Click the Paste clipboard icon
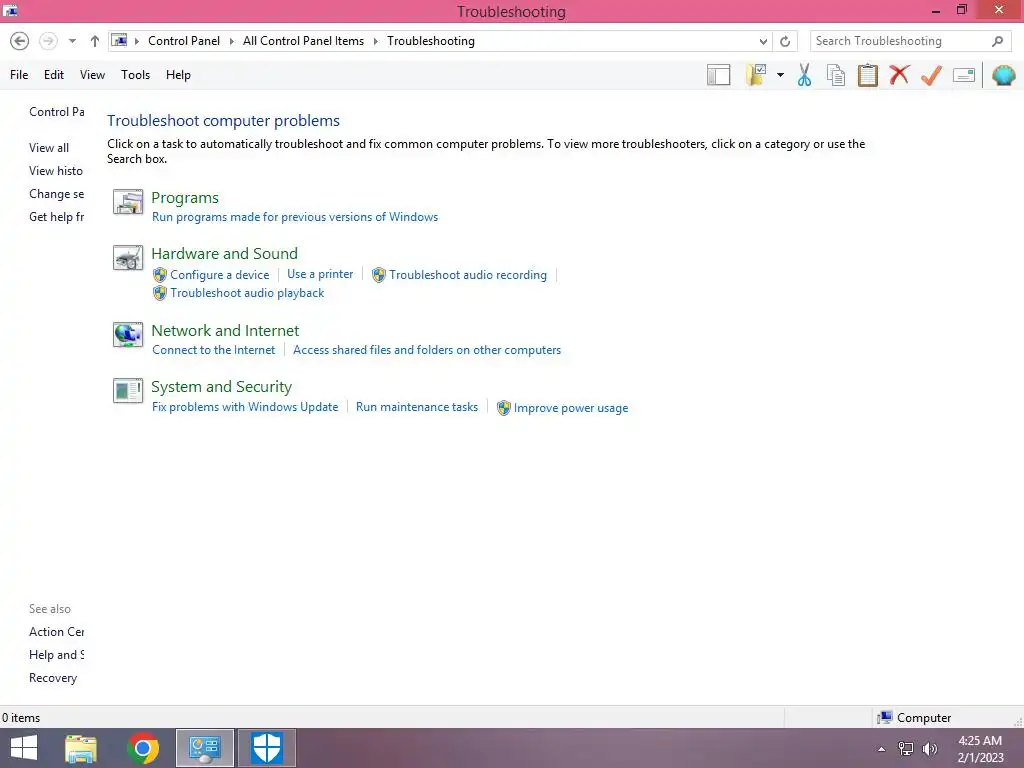 coord(867,75)
